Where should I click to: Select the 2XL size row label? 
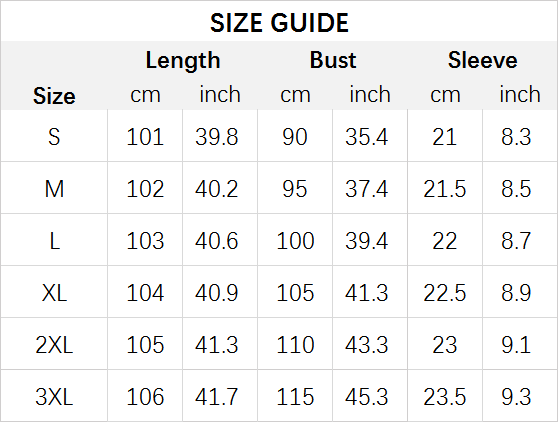pyautogui.click(x=54, y=345)
